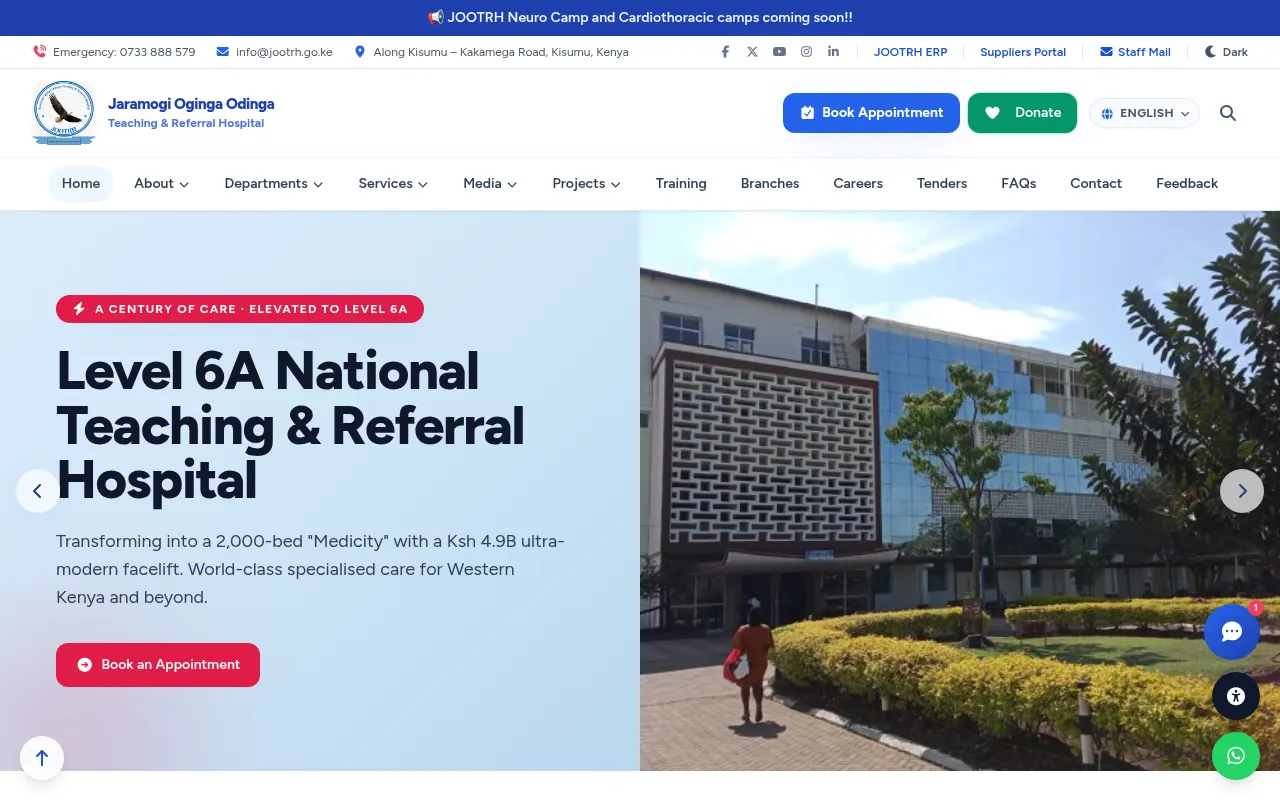The image size is (1280, 800).
Task: Click the green Donate button
Action: pyautogui.click(x=1022, y=113)
